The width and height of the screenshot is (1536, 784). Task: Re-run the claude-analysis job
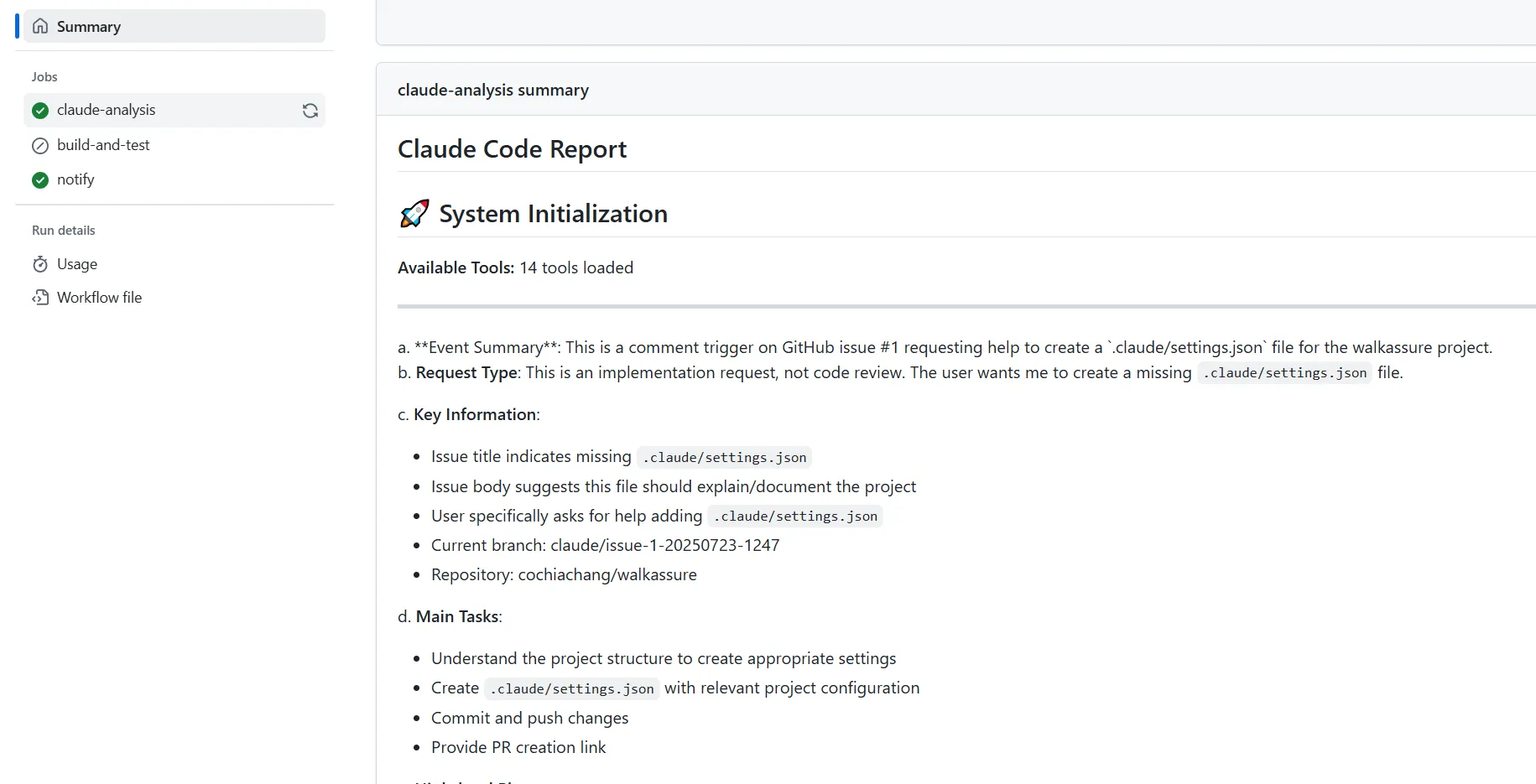coord(310,111)
